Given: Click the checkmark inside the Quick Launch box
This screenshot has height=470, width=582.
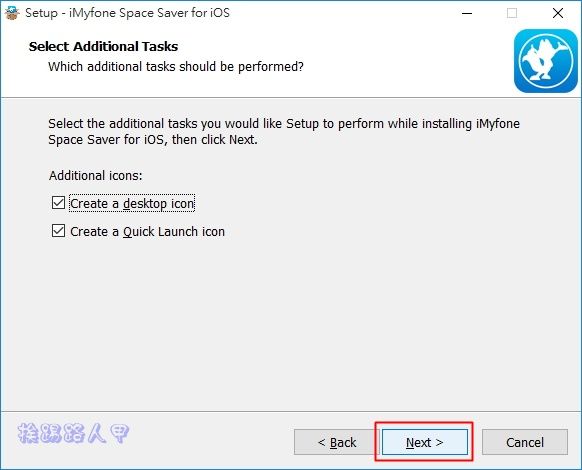Looking at the screenshot, I should (x=58, y=231).
